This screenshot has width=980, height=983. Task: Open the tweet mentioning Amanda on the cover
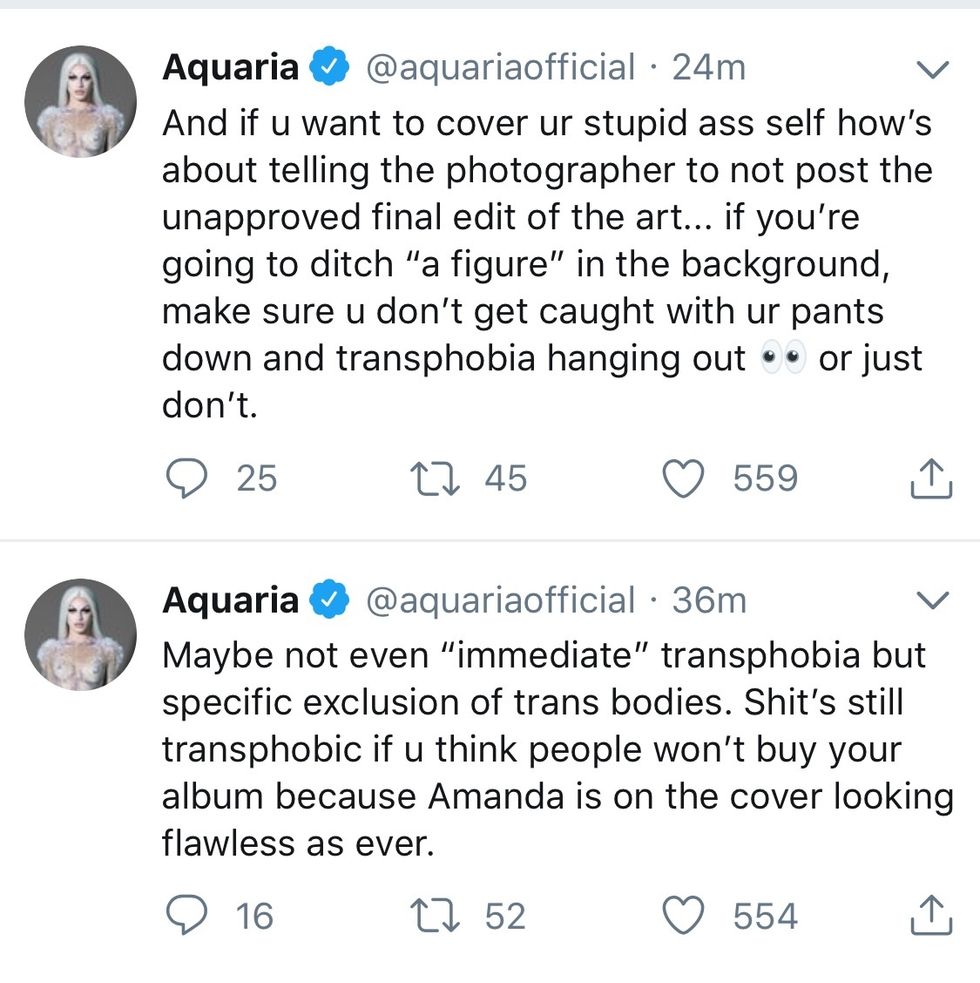[x=545, y=750]
